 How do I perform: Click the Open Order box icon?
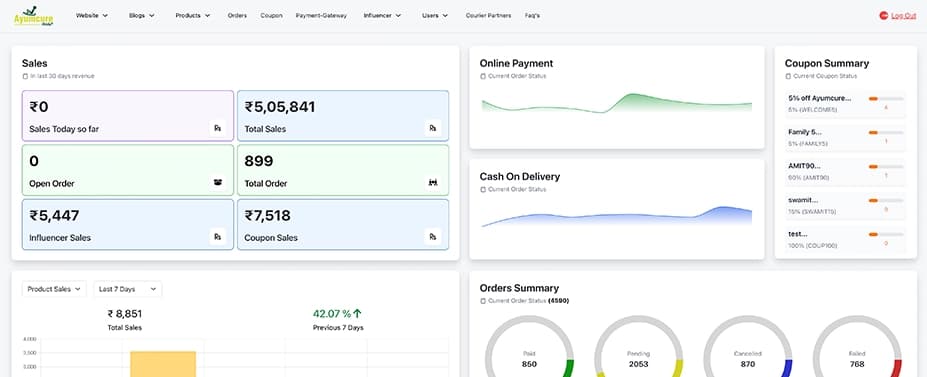pos(218,183)
